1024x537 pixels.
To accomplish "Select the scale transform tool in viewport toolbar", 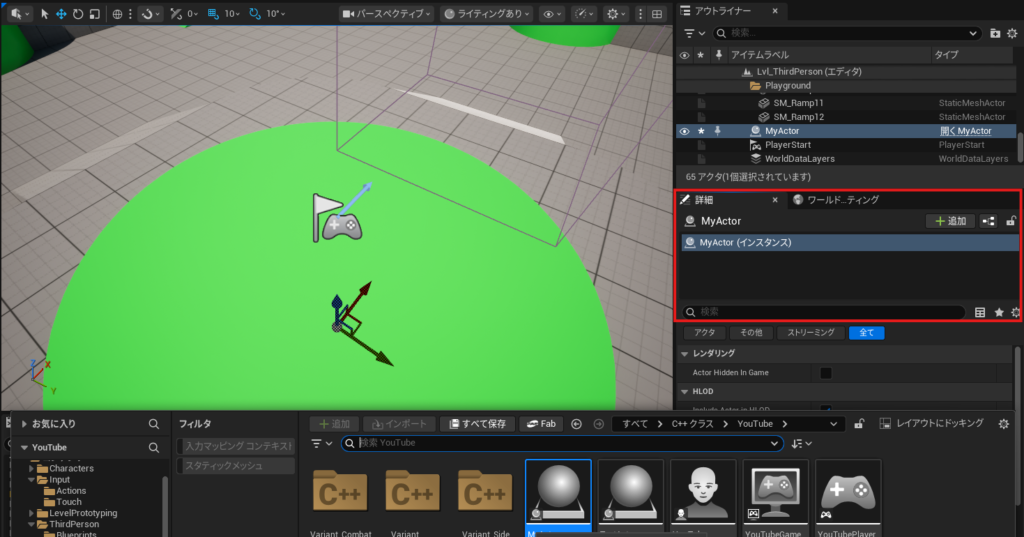I will [x=93, y=14].
